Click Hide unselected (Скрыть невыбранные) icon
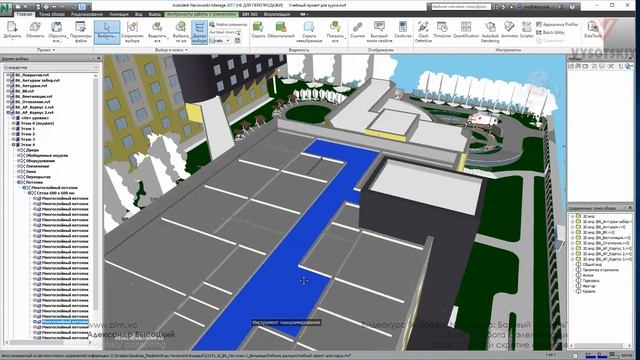 309,32
